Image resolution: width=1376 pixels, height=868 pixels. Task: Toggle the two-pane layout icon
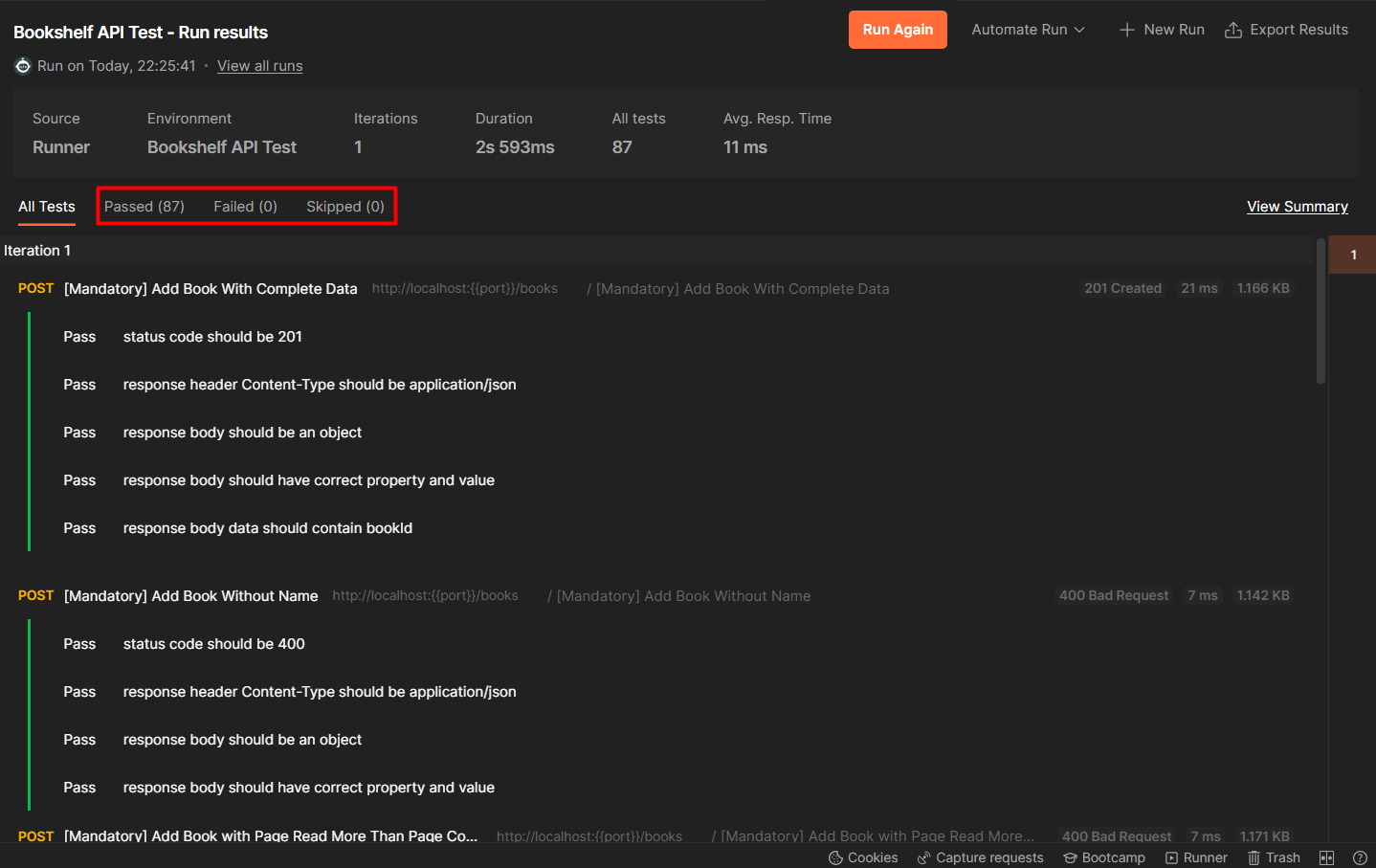(1327, 857)
